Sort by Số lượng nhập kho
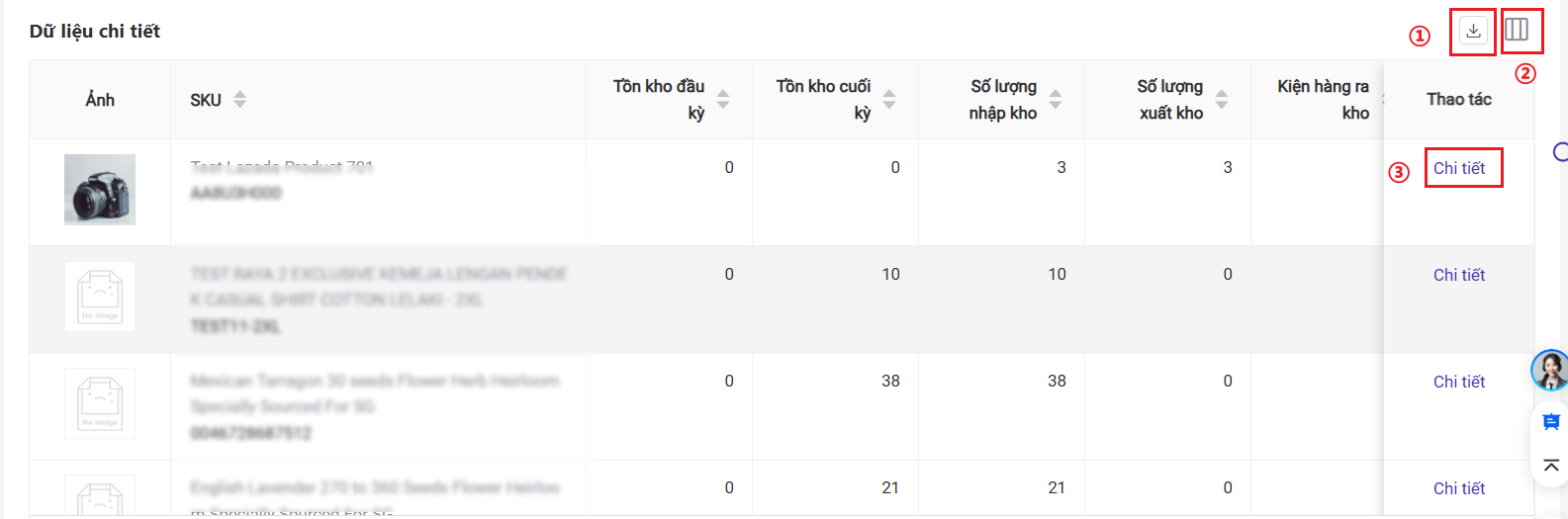 click(x=1056, y=100)
